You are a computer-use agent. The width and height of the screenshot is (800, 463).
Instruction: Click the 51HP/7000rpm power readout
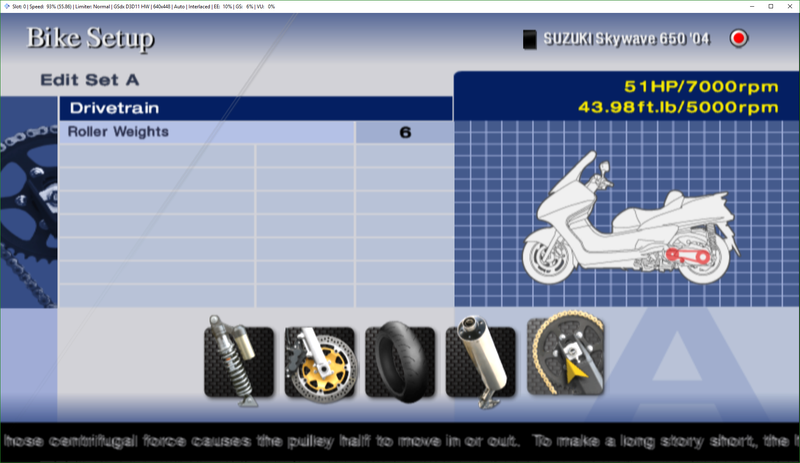click(702, 87)
